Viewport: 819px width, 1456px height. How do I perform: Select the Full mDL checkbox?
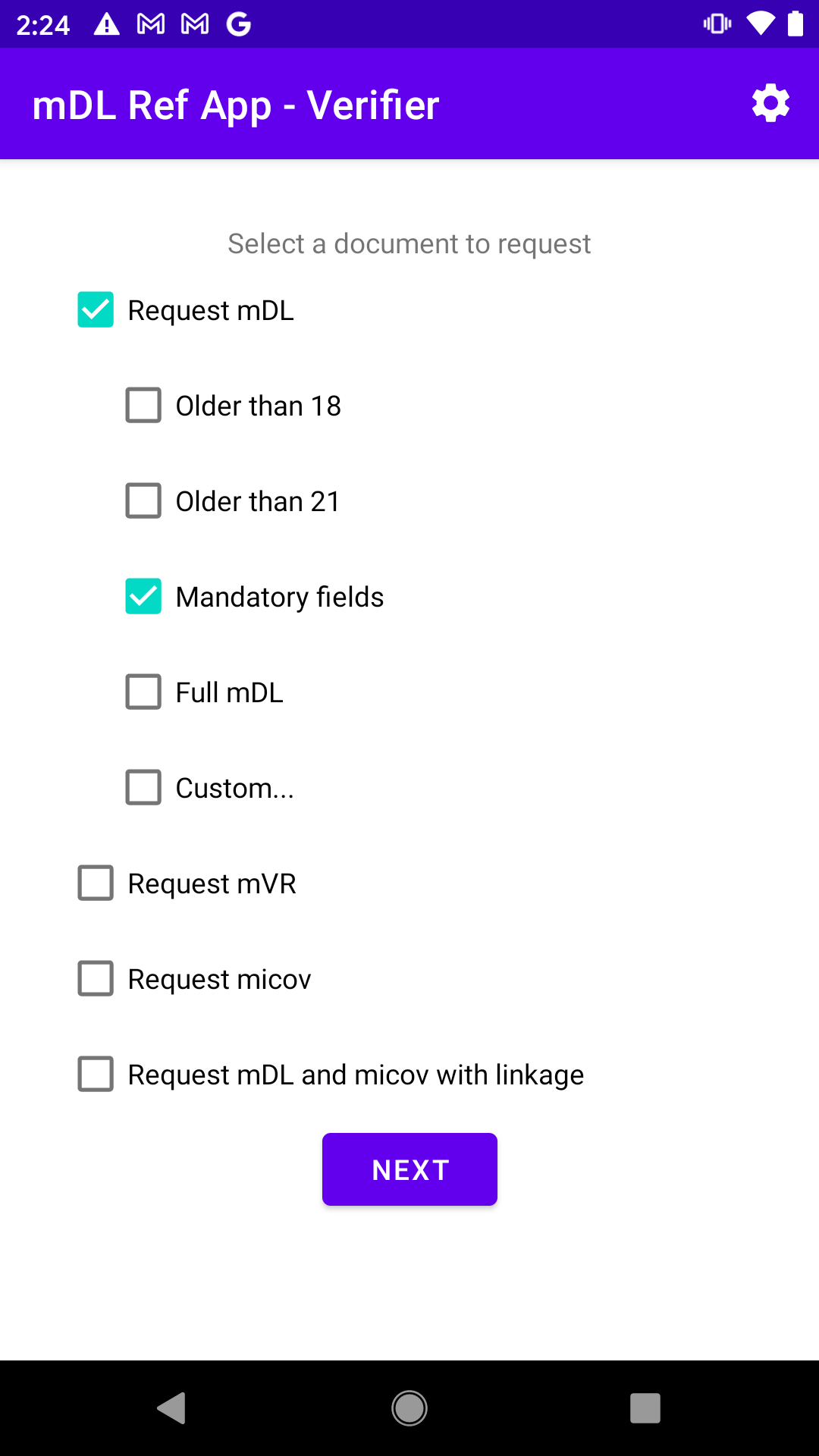(x=143, y=692)
